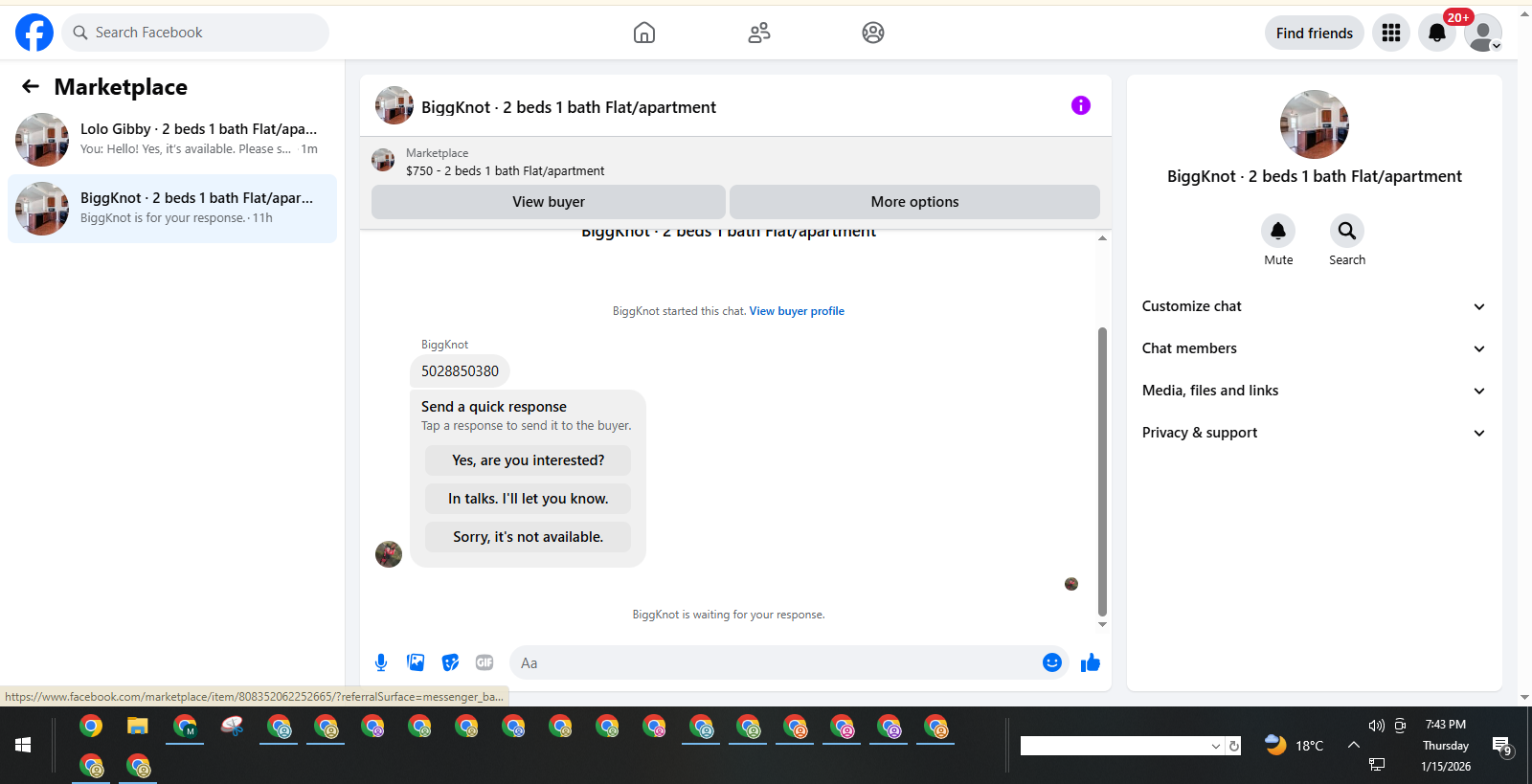Select the BiggKnot conversation in the list
Image resolution: width=1532 pixels, height=784 pixels.
[172, 209]
